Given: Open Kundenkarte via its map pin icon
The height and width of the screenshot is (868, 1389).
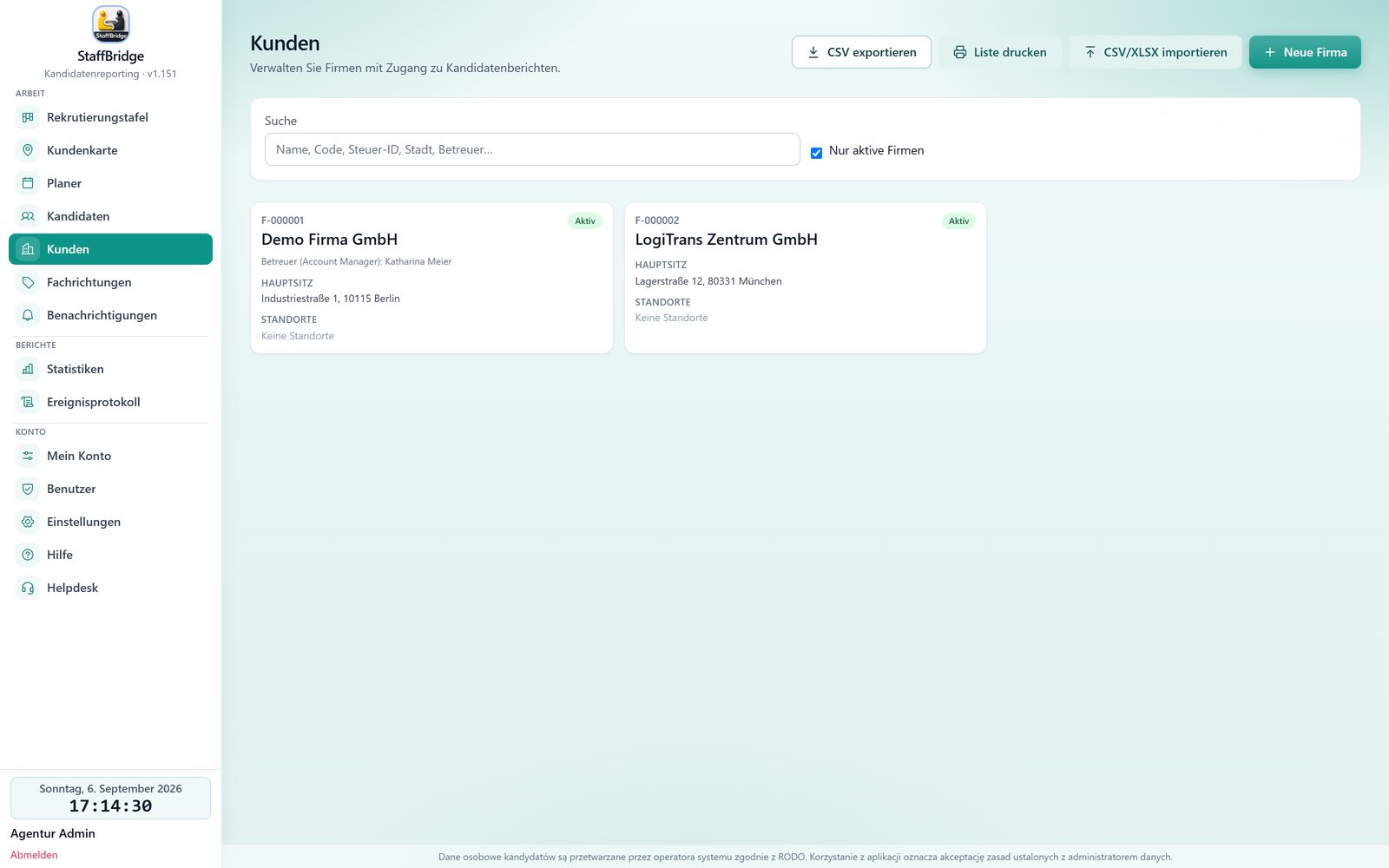Looking at the screenshot, I should [28, 150].
